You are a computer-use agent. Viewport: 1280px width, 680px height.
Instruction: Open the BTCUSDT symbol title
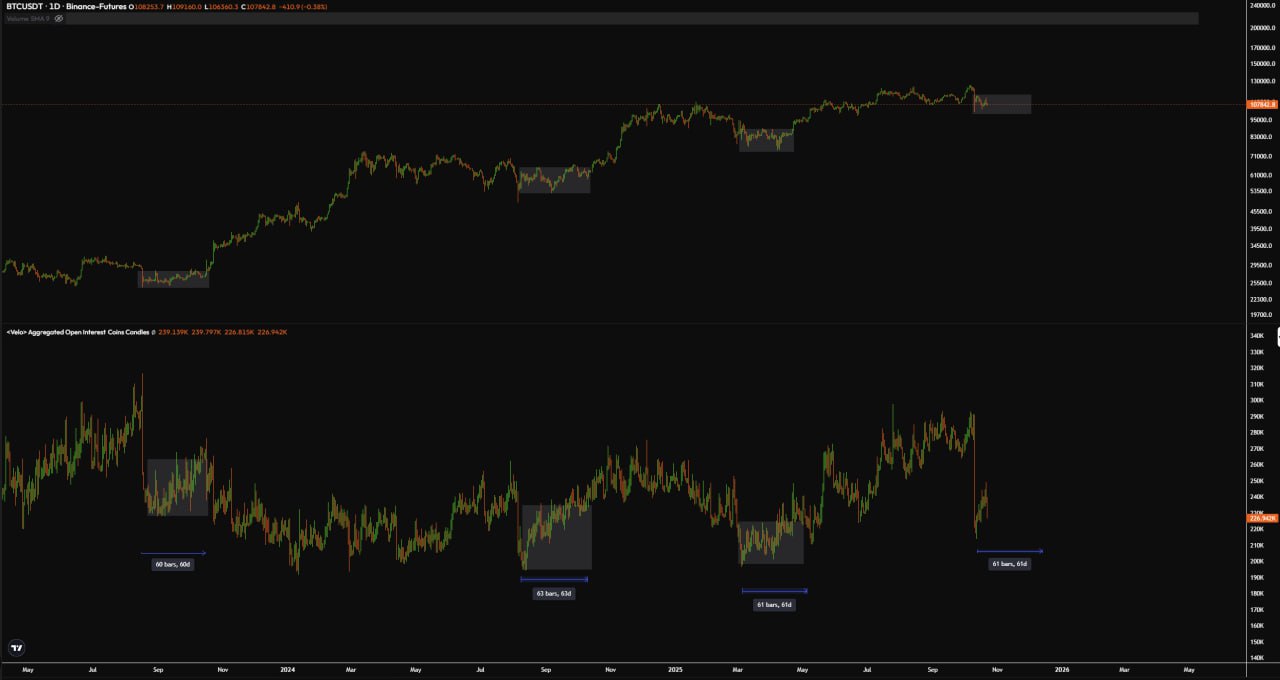27,6
